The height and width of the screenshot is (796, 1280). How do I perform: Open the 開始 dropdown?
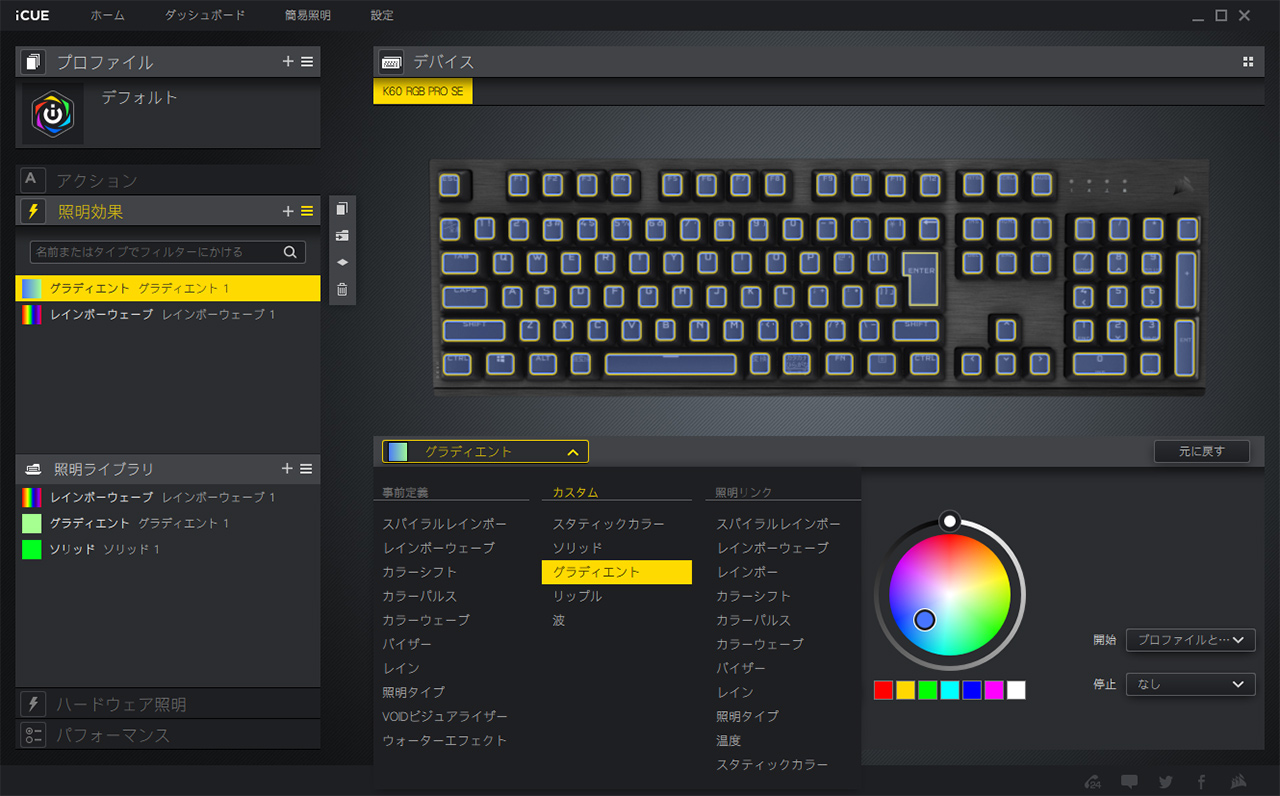click(x=1190, y=640)
